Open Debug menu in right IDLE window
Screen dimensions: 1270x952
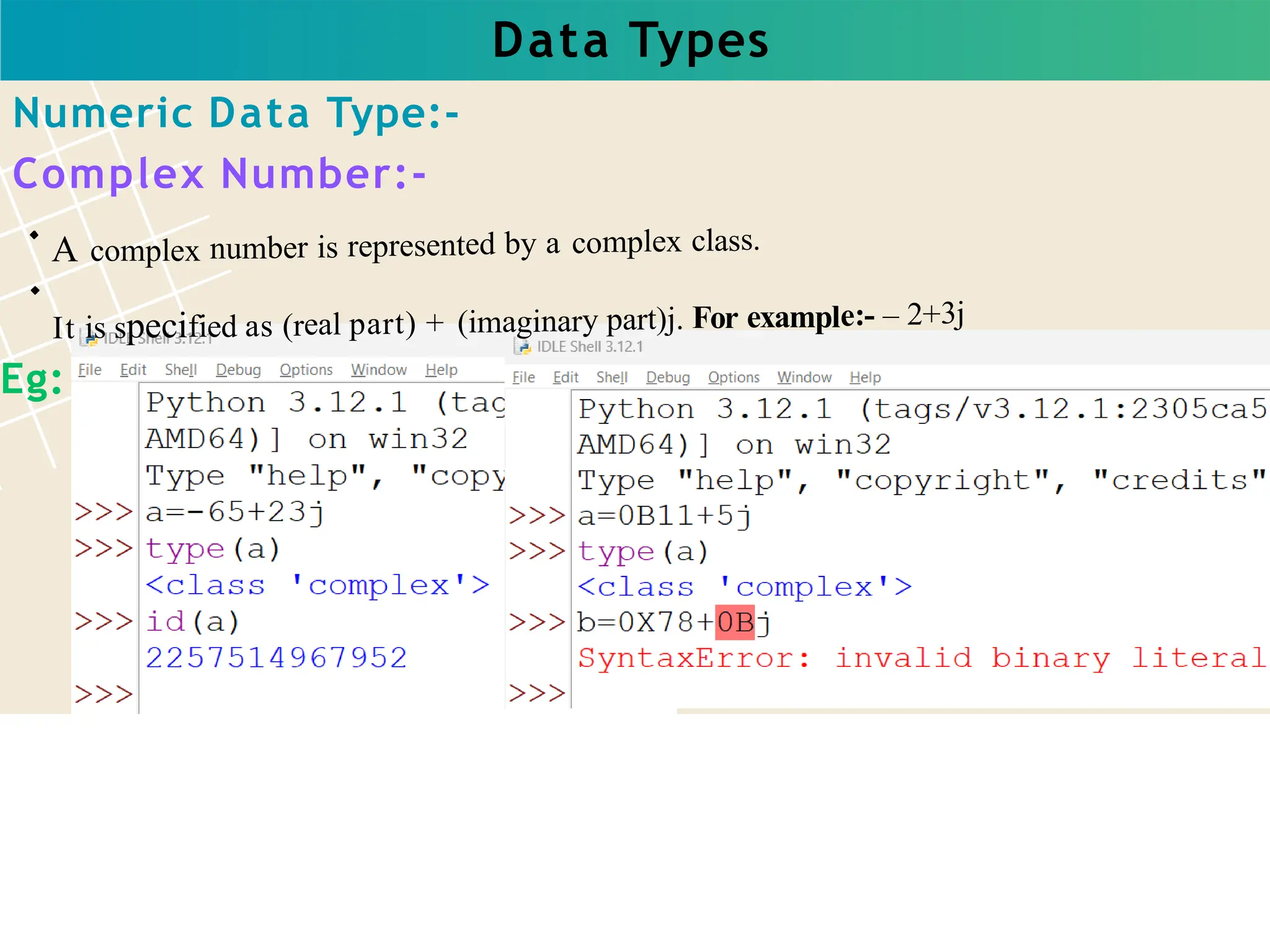[668, 377]
